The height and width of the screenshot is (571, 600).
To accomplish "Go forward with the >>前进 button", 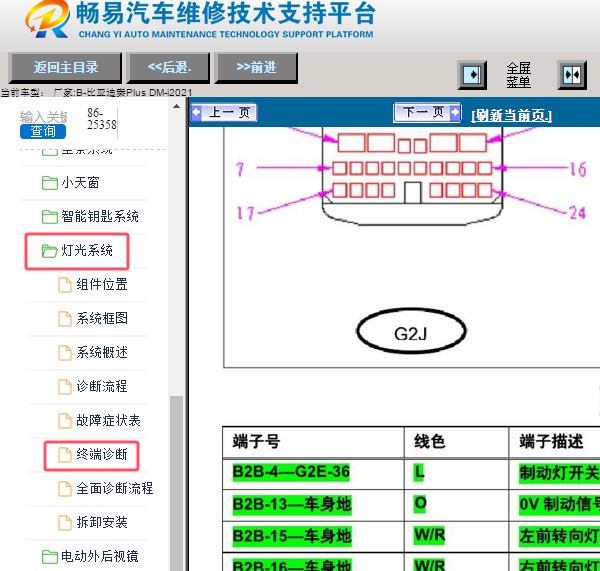I will point(256,68).
